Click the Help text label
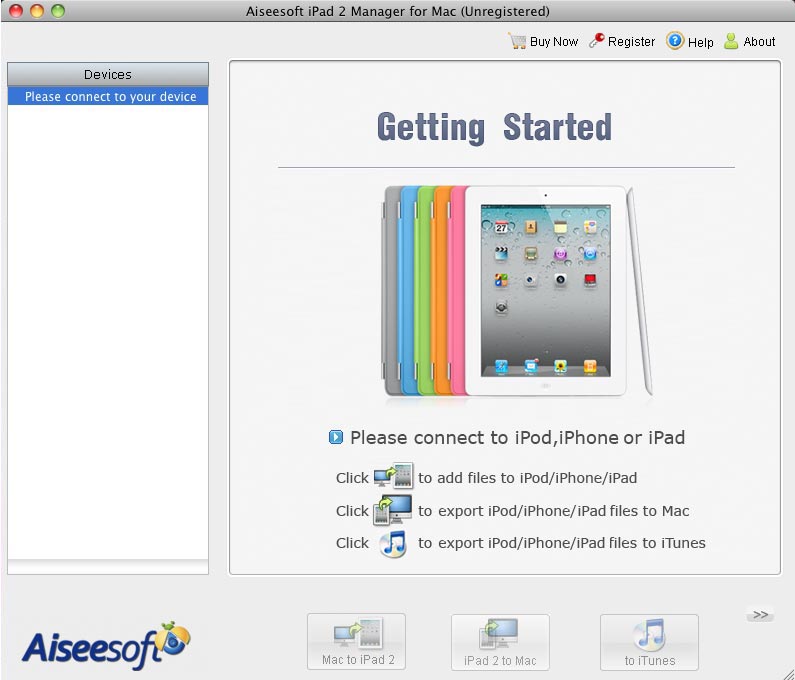Viewport: 795px width, 680px height. click(700, 42)
